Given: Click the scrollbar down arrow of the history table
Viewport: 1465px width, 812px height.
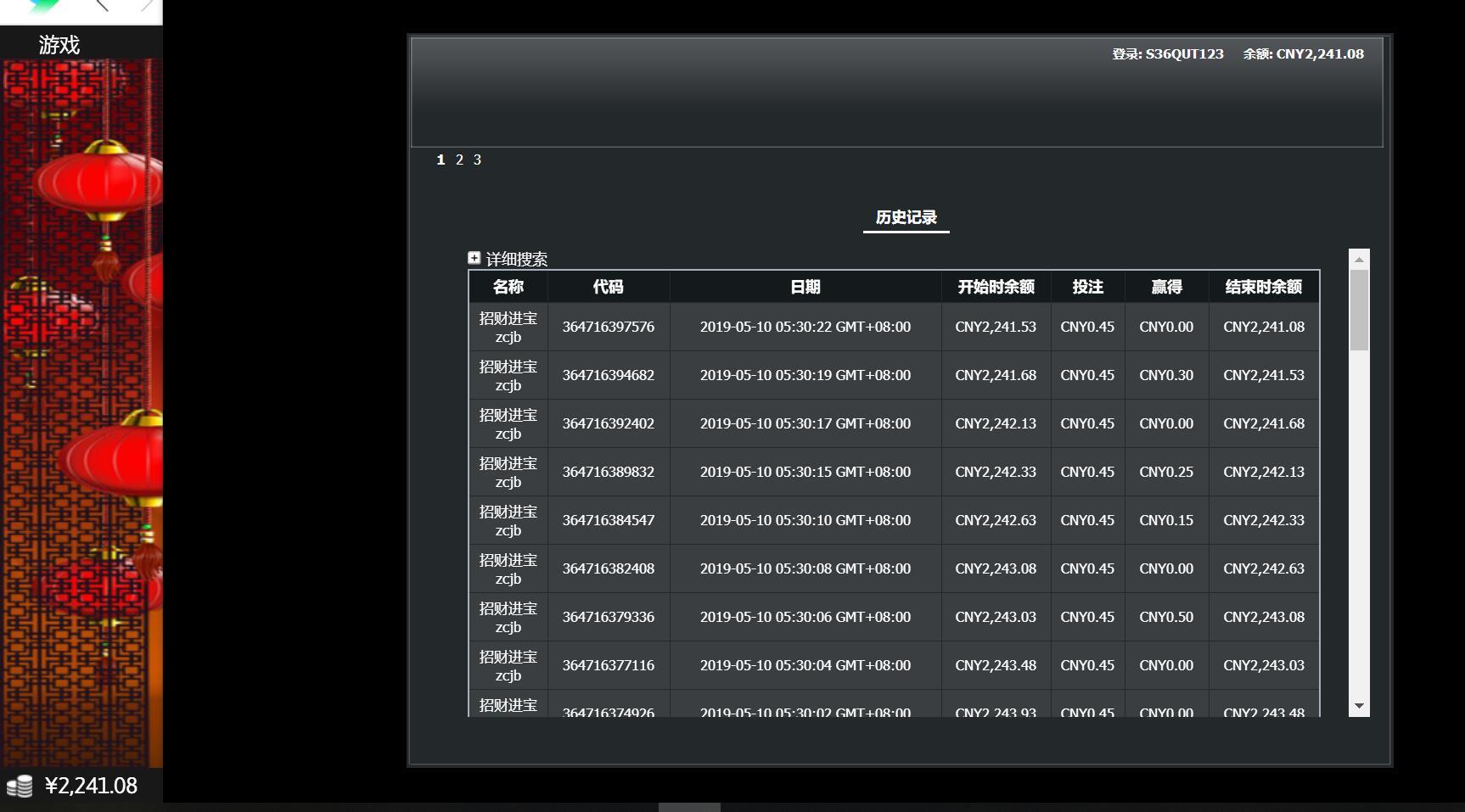Looking at the screenshot, I should pyautogui.click(x=1359, y=706).
